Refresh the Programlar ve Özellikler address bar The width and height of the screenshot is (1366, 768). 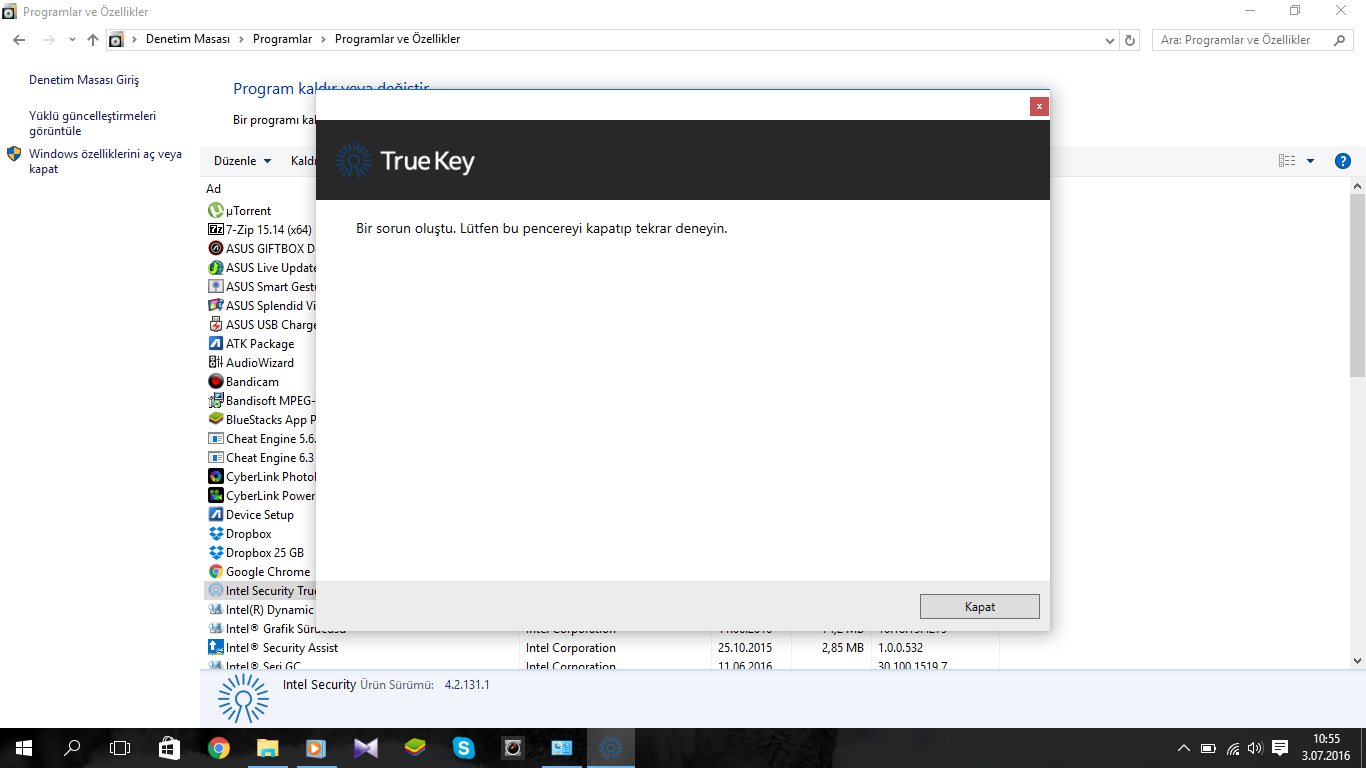coord(1131,40)
